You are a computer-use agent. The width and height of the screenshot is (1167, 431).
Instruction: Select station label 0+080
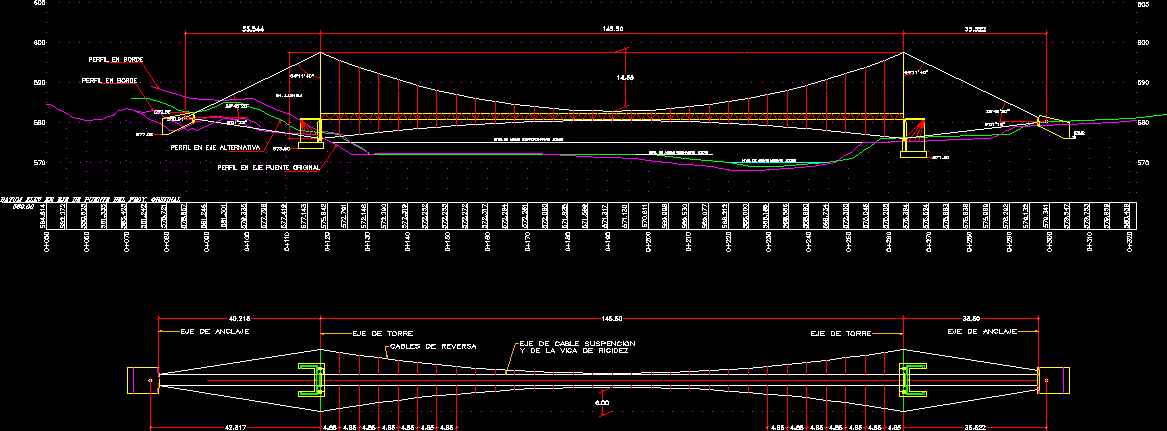tap(167, 243)
